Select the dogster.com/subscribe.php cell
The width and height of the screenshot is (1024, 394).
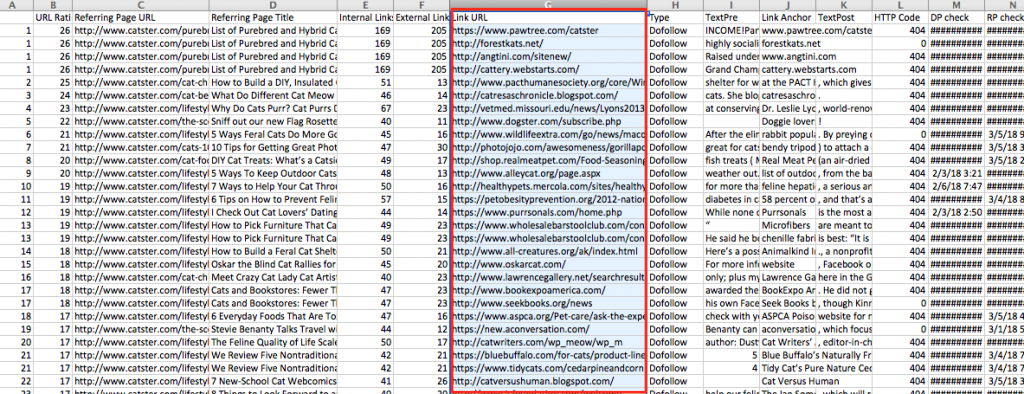point(548,122)
